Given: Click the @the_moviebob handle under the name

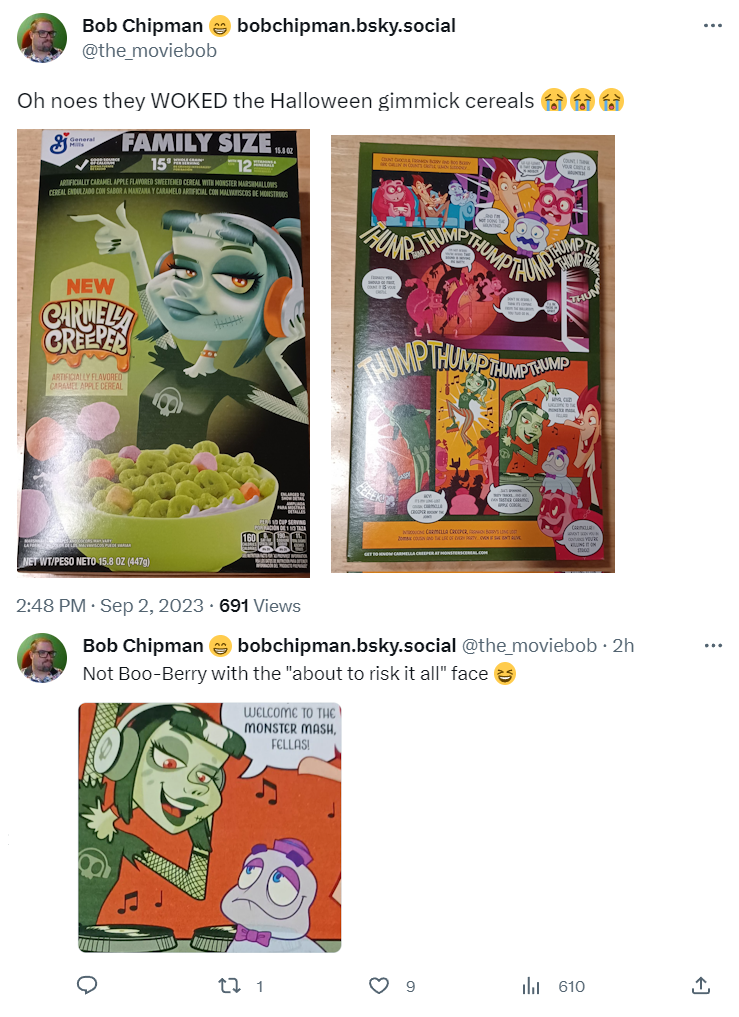Looking at the screenshot, I should [149, 51].
